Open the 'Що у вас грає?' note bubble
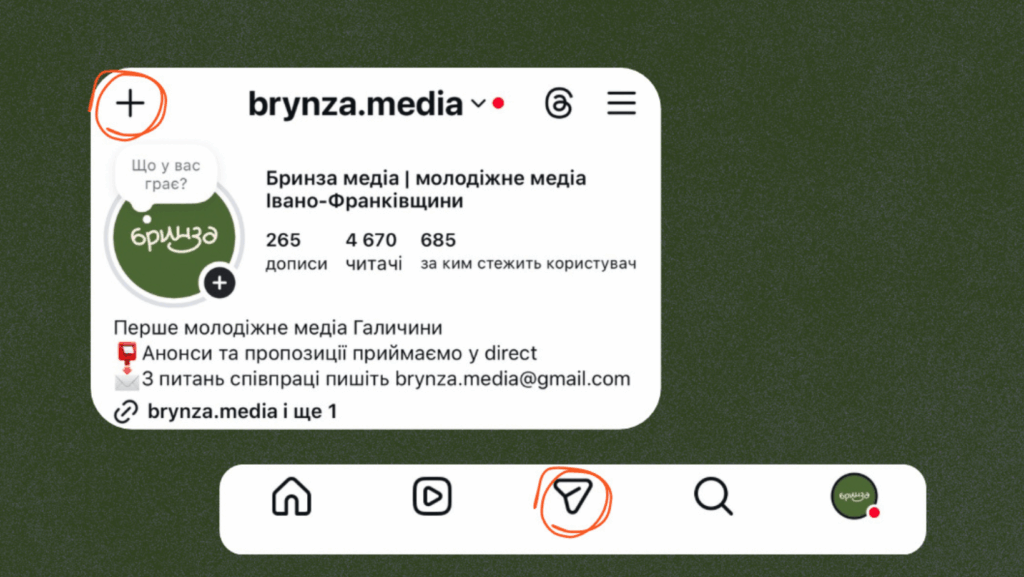Image resolution: width=1024 pixels, height=577 pixels. coord(165,175)
